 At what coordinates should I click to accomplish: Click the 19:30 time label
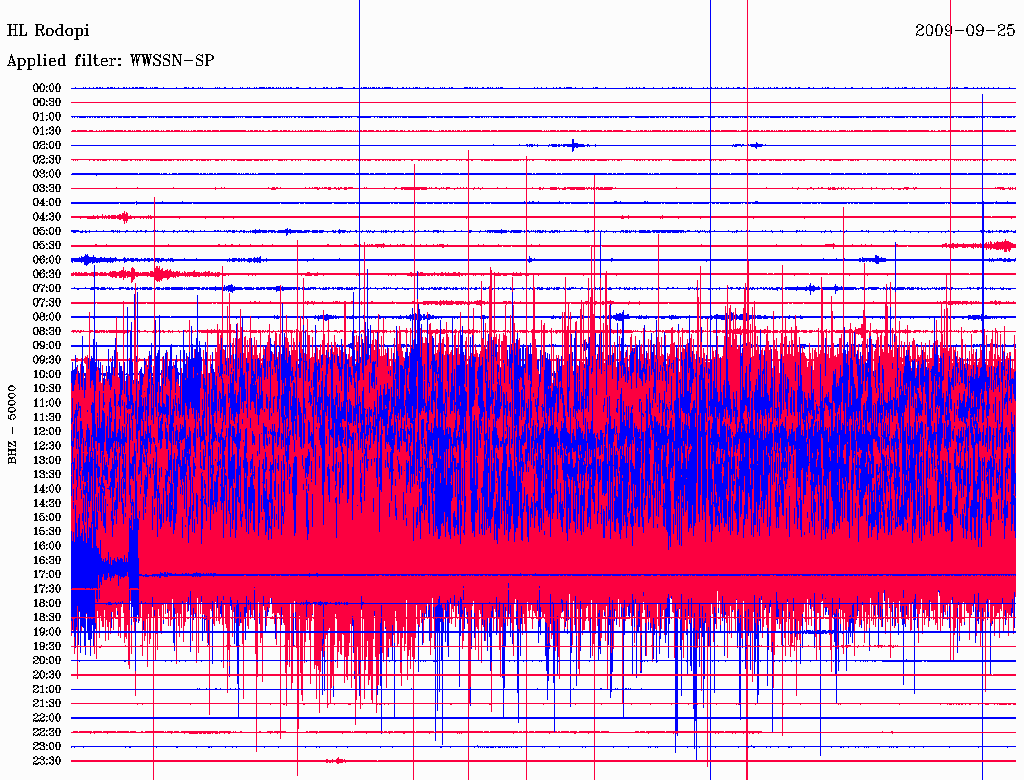46,647
